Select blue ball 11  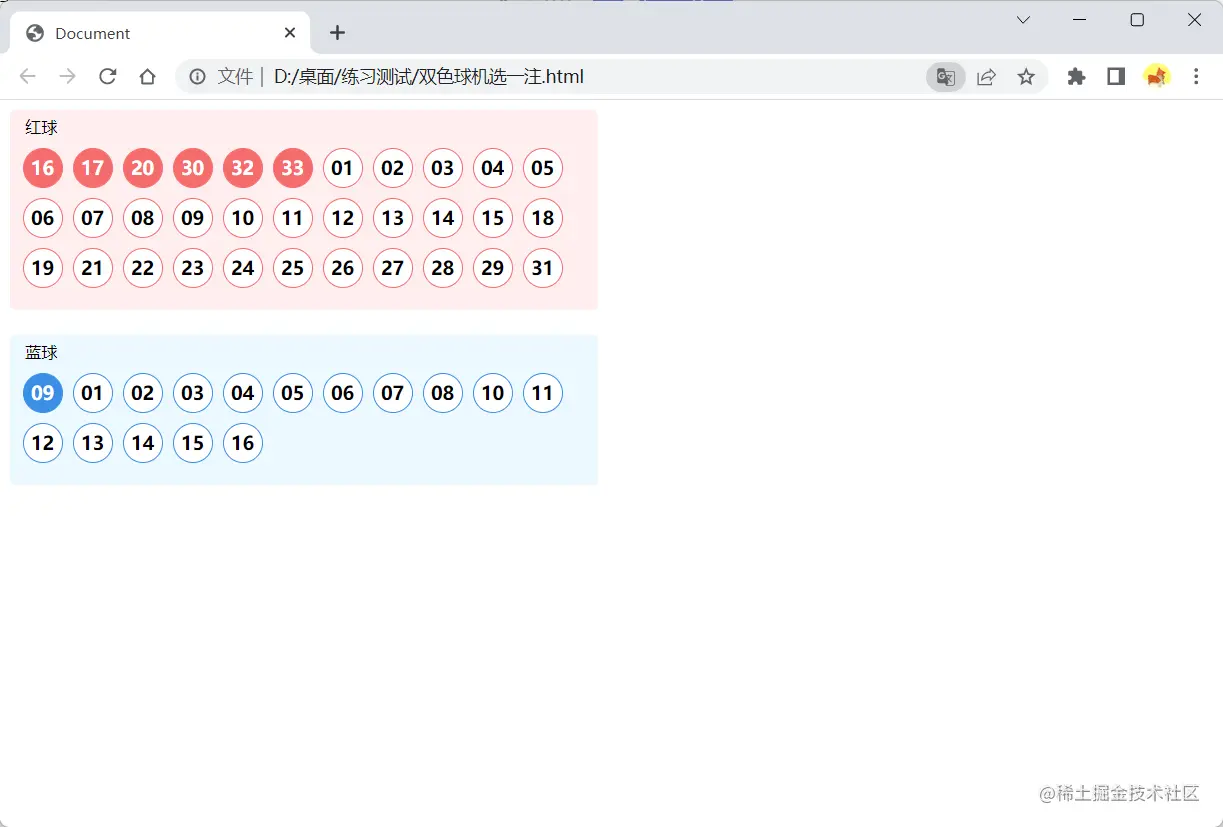point(543,393)
